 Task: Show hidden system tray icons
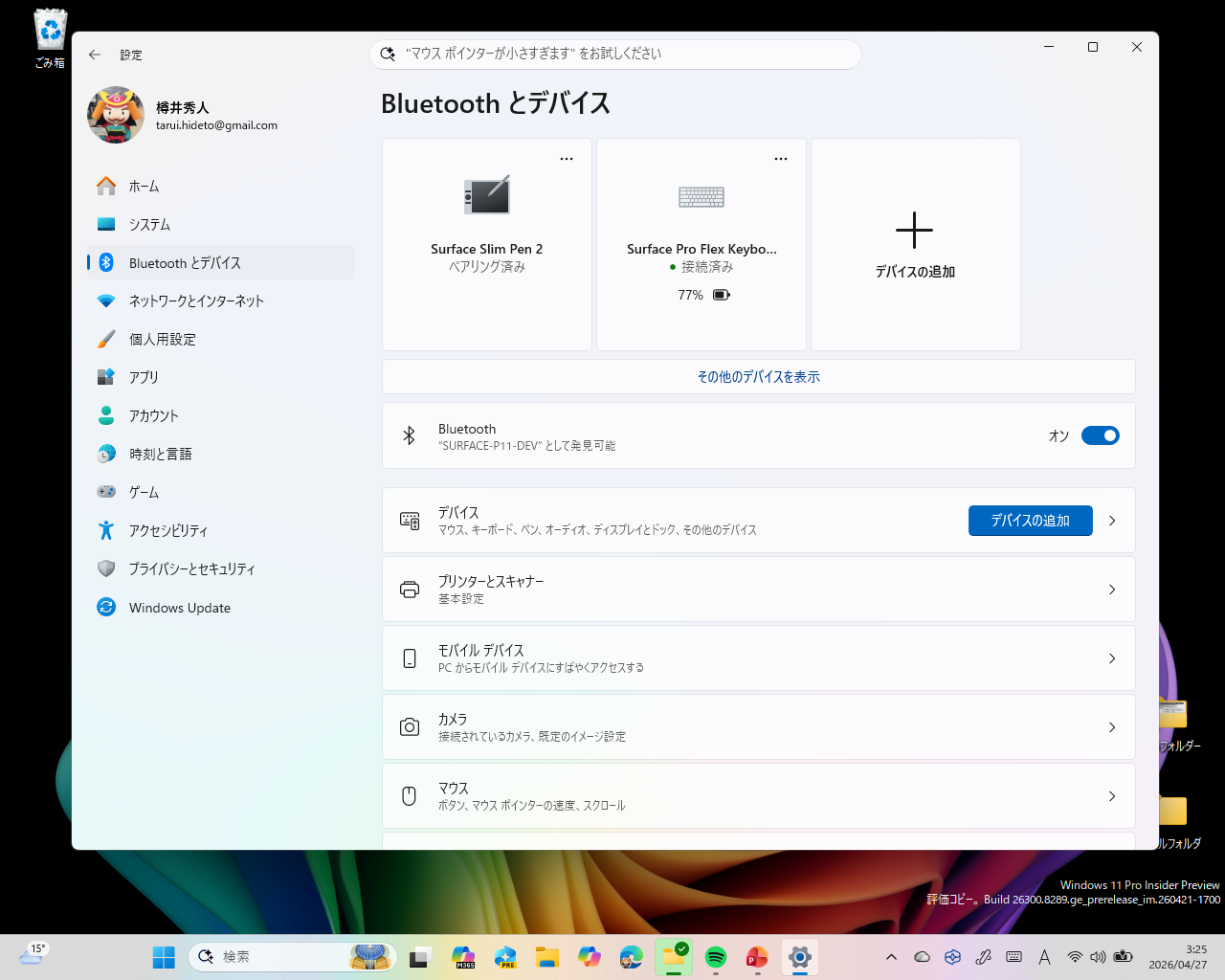coord(891,956)
